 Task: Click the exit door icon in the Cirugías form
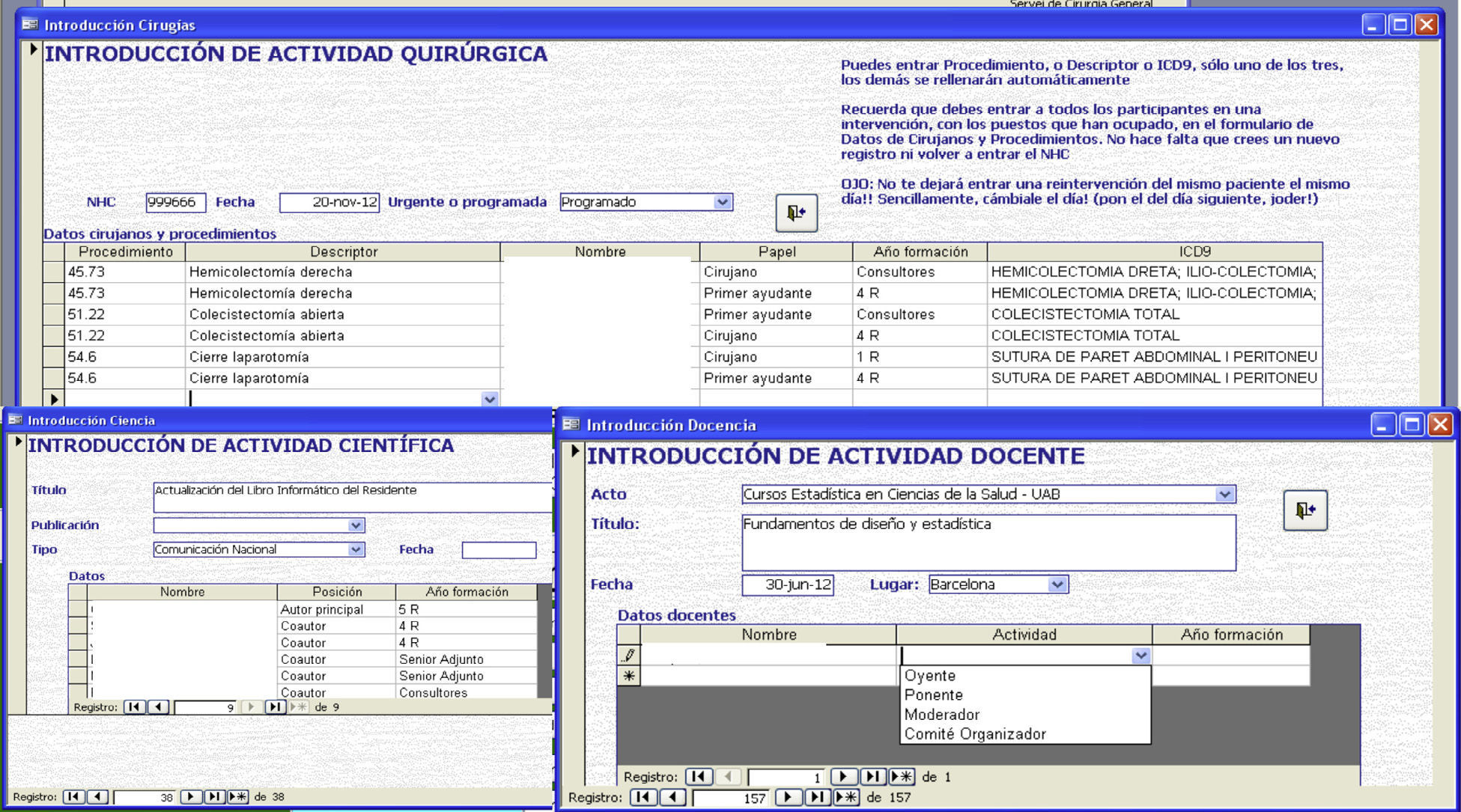[795, 213]
